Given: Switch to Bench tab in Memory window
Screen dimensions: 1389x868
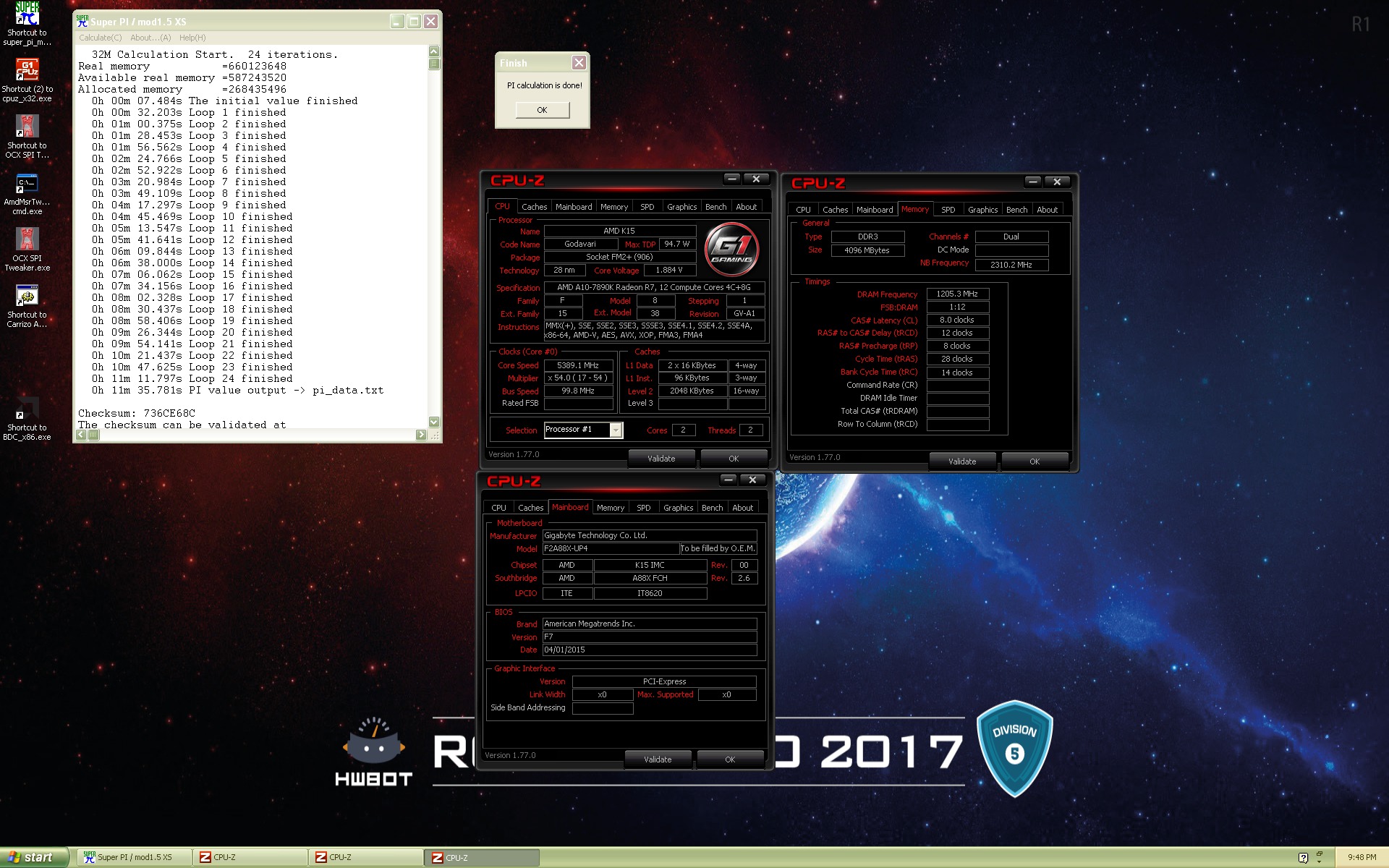Looking at the screenshot, I should click(1016, 210).
